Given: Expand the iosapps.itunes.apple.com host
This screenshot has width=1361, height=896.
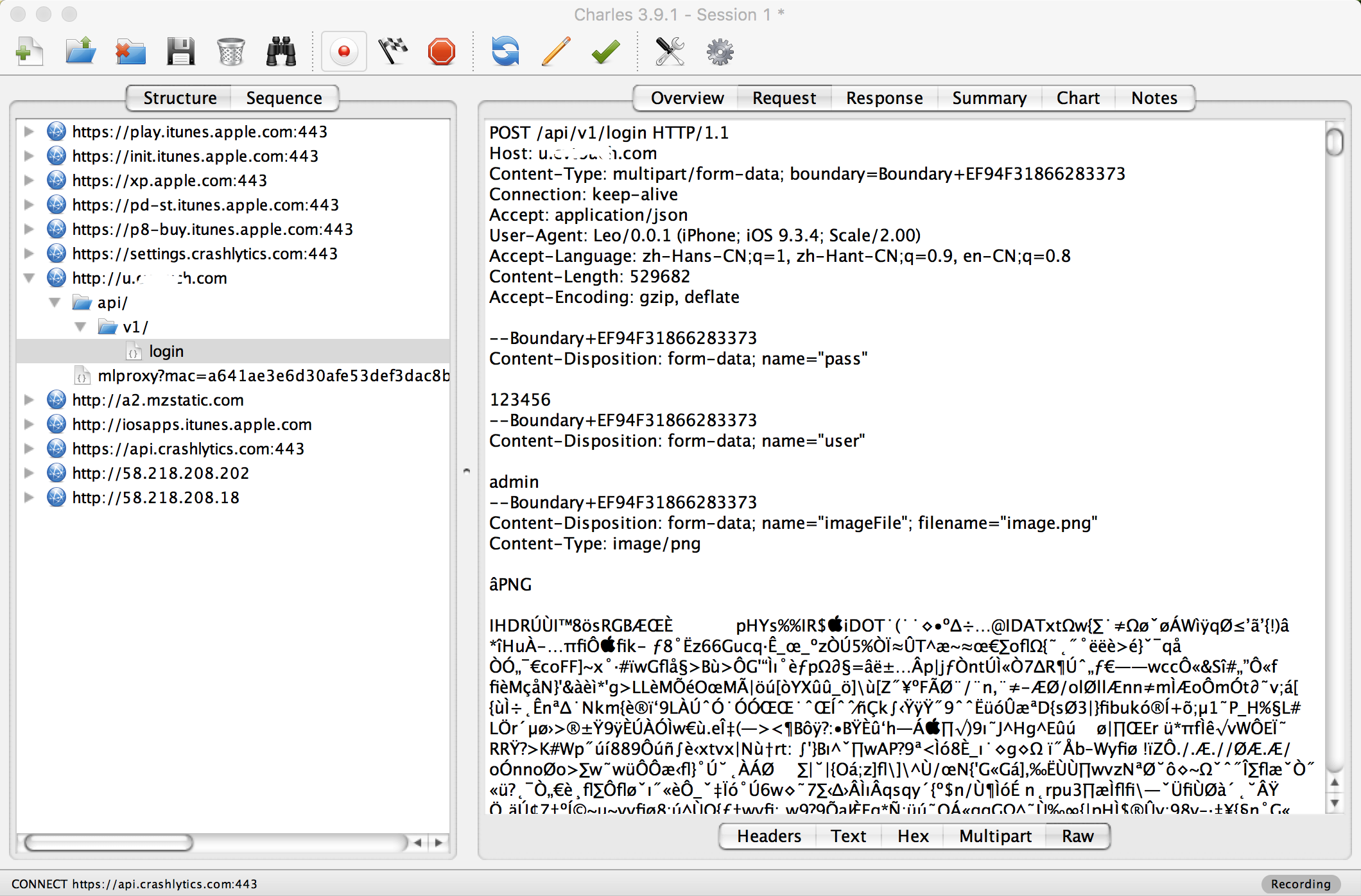Looking at the screenshot, I should point(28,424).
